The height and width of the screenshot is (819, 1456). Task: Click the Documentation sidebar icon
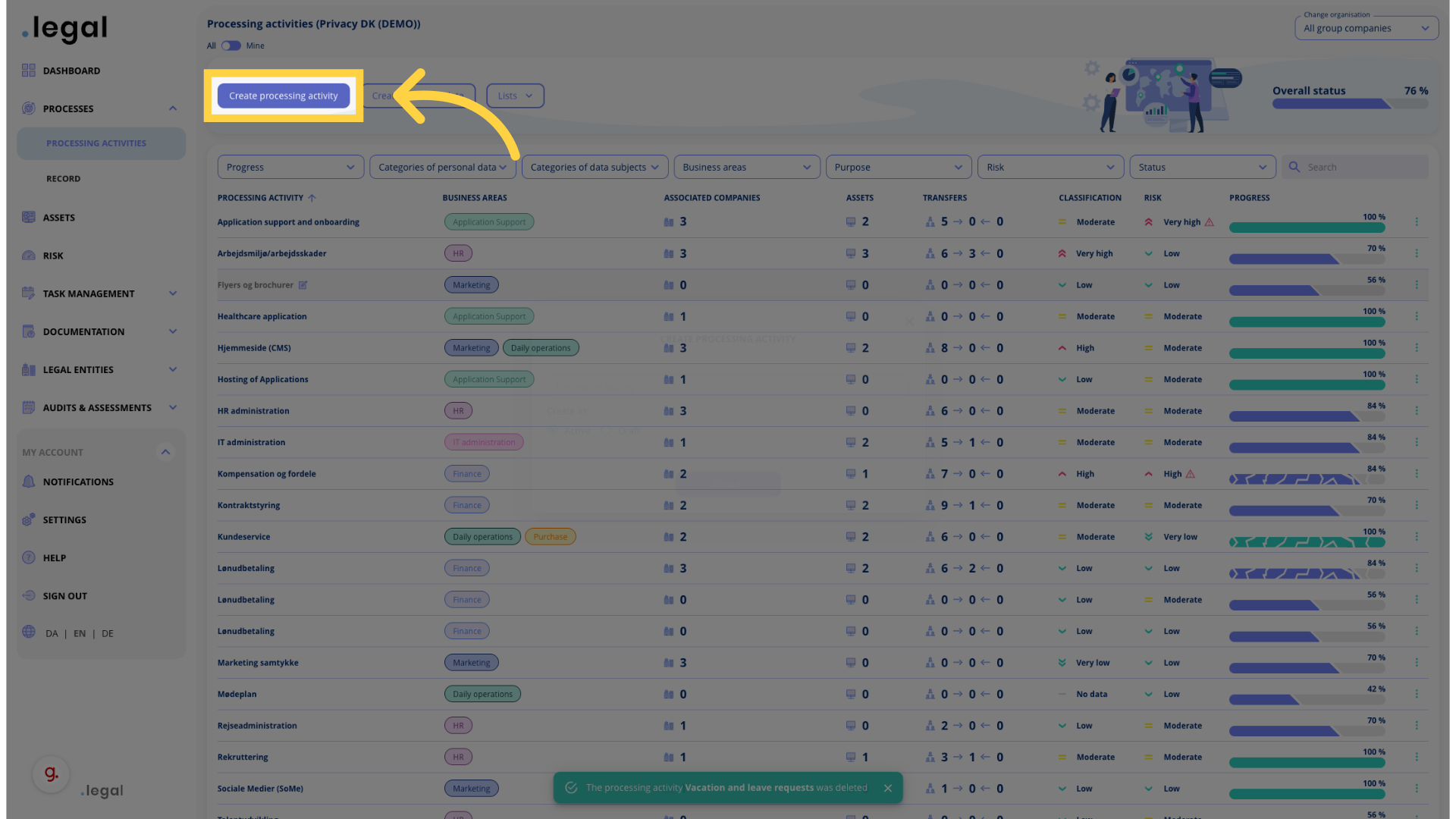click(x=27, y=331)
